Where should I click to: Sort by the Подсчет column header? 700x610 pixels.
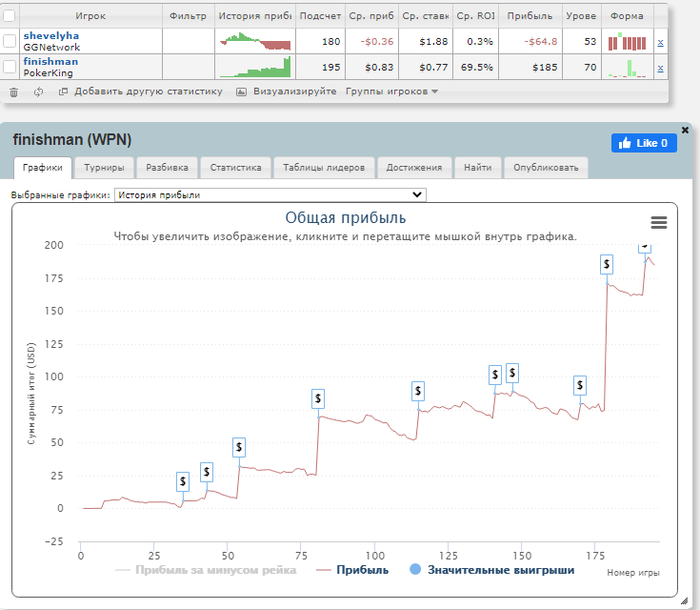320,16
